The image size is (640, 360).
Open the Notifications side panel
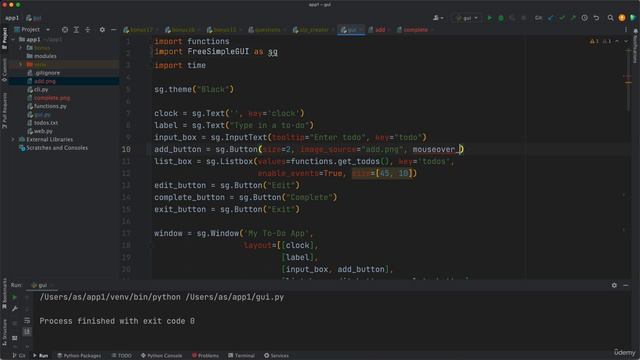coord(635,46)
